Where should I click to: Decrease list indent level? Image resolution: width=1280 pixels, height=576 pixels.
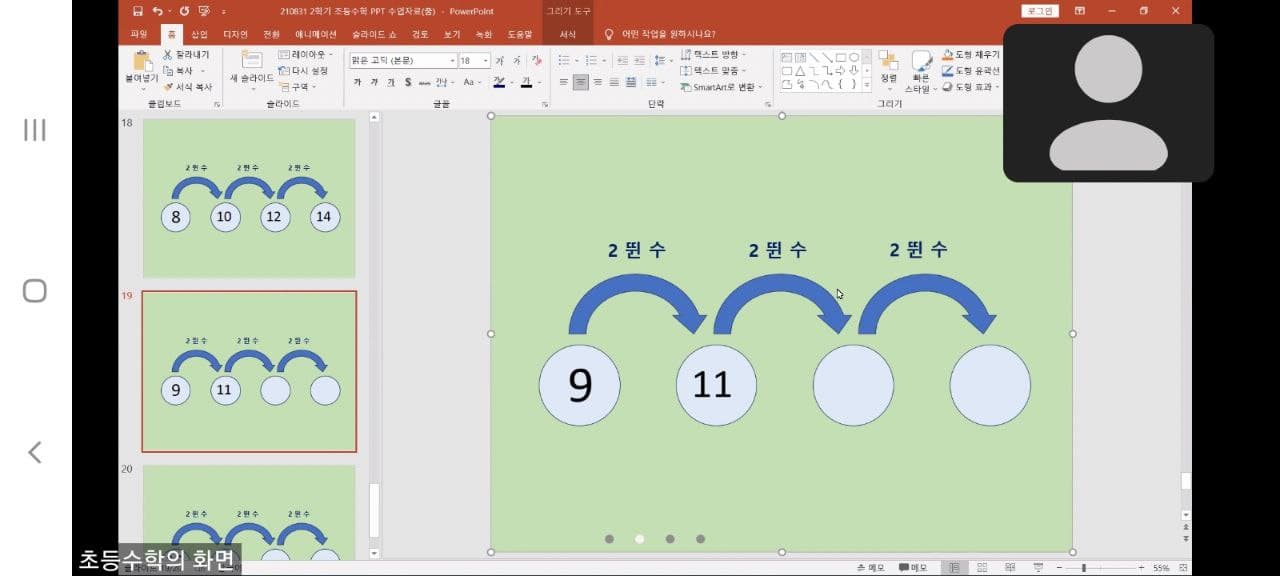[x=621, y=61]
